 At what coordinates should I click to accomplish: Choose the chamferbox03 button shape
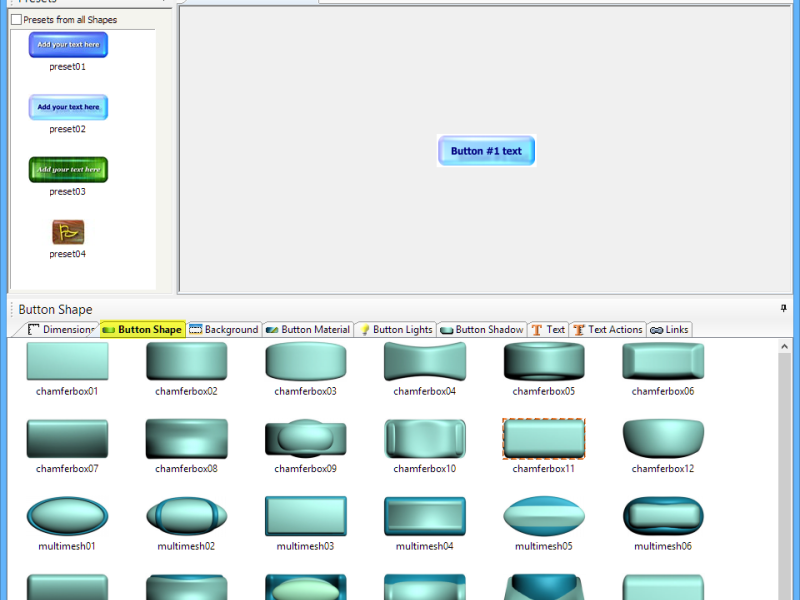click(306, 361)
